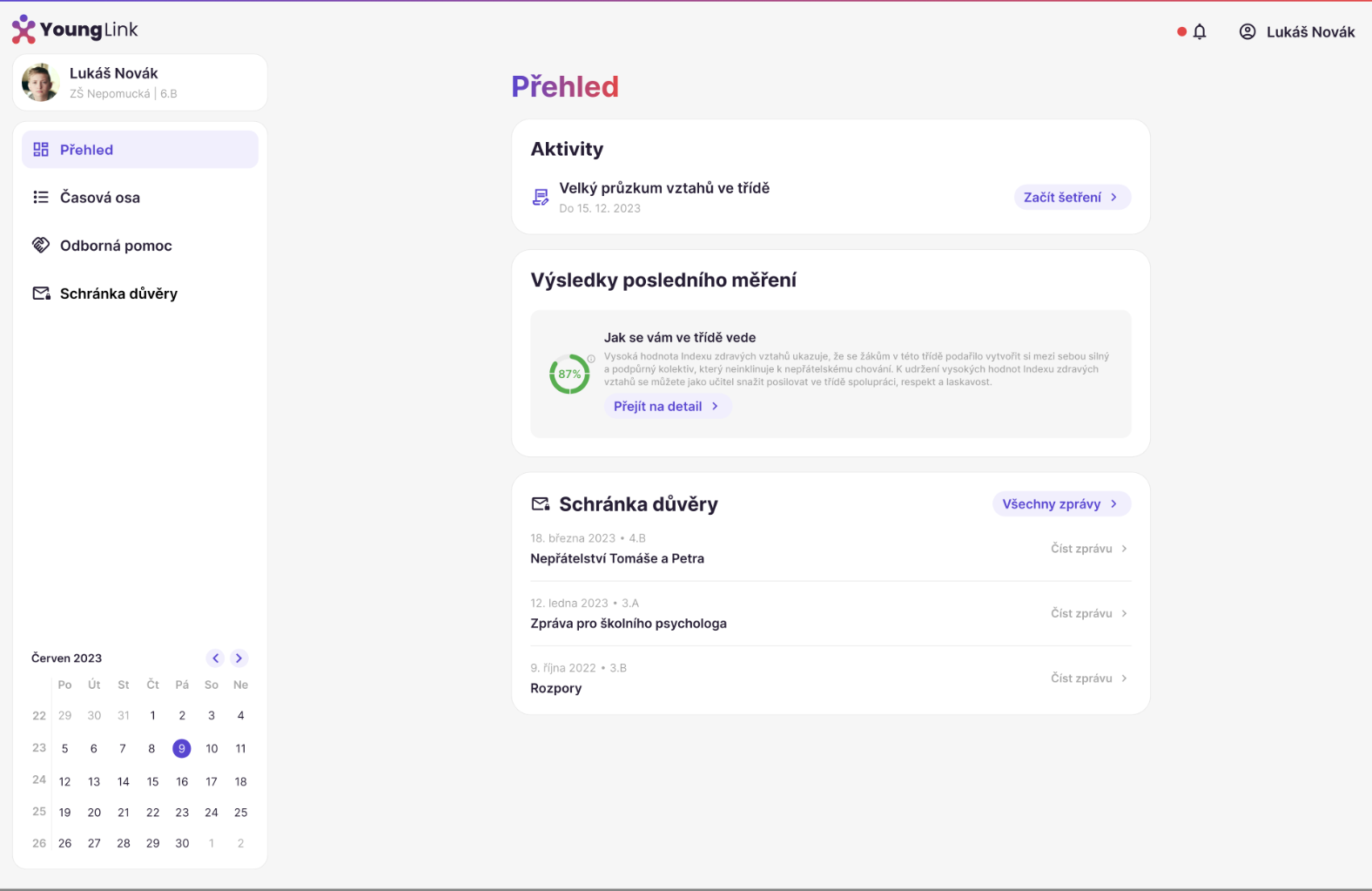Start the survey with Začít šetření
Image resolution: width=1372 pixels, height=891 pixels.
1073,198
